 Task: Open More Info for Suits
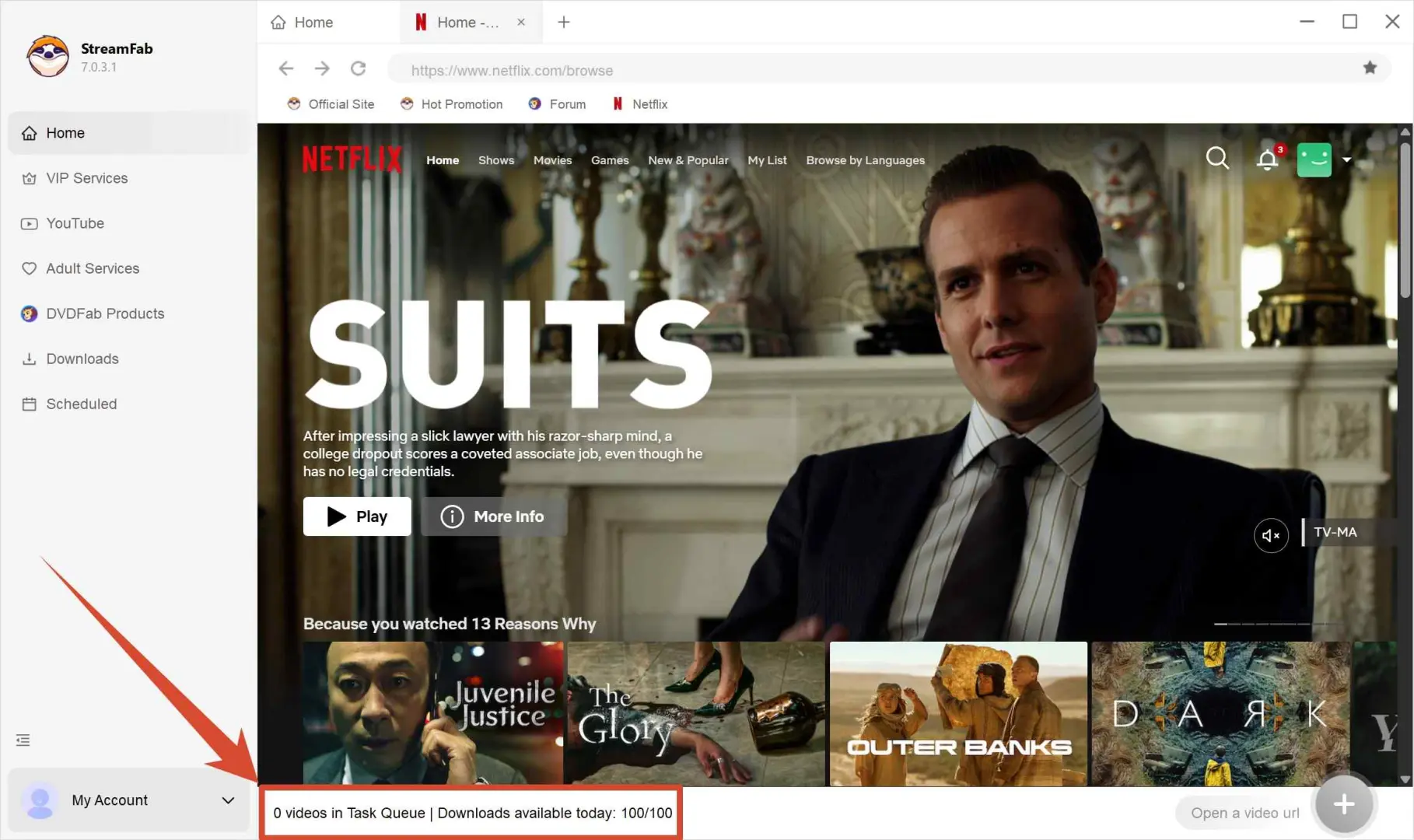click(494, 516)
